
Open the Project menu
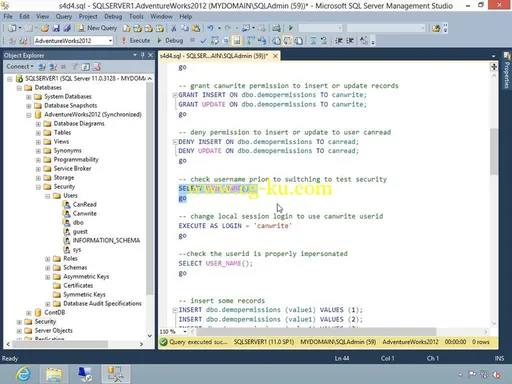coord(88,16)
